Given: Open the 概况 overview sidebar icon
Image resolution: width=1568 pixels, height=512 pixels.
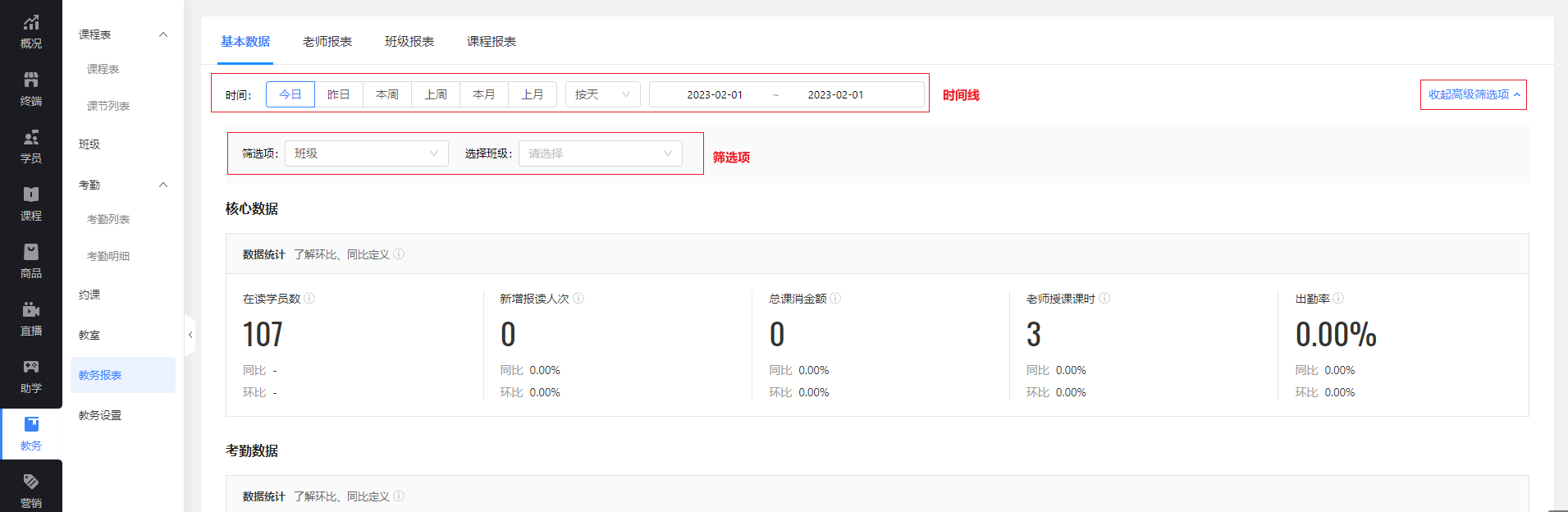Looking at the screenshot, I should tap(31, 31).
